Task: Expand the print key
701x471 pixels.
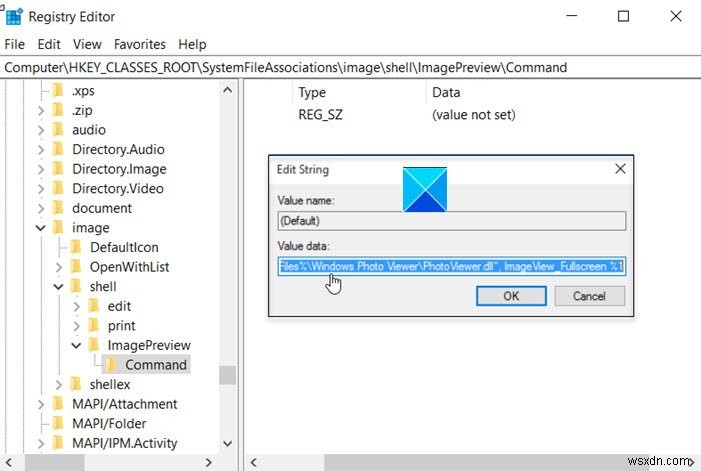Action: 76,326
